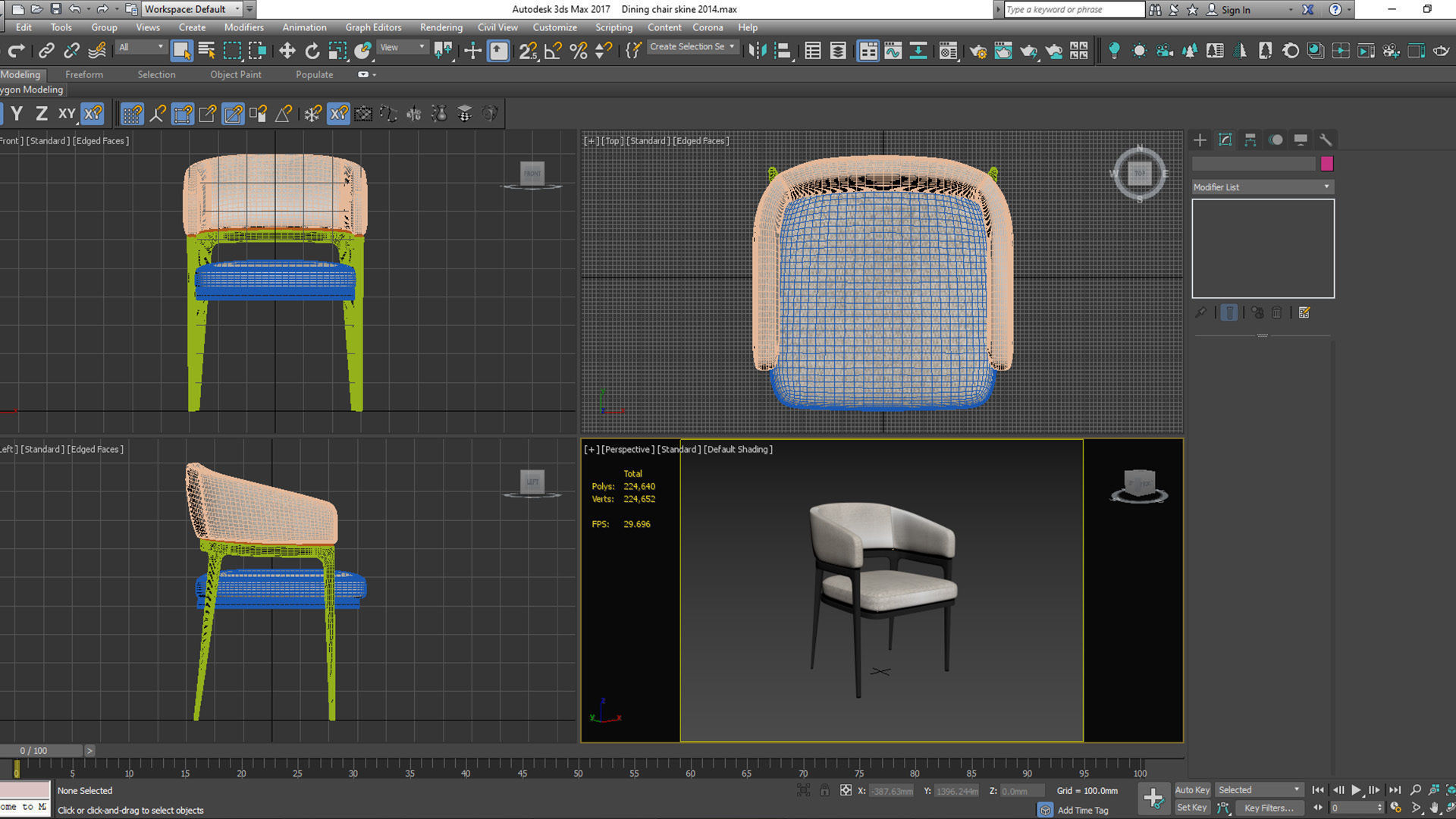Click the Mirror tool icon
1456x819 pixels.
(x=757, y=51)
